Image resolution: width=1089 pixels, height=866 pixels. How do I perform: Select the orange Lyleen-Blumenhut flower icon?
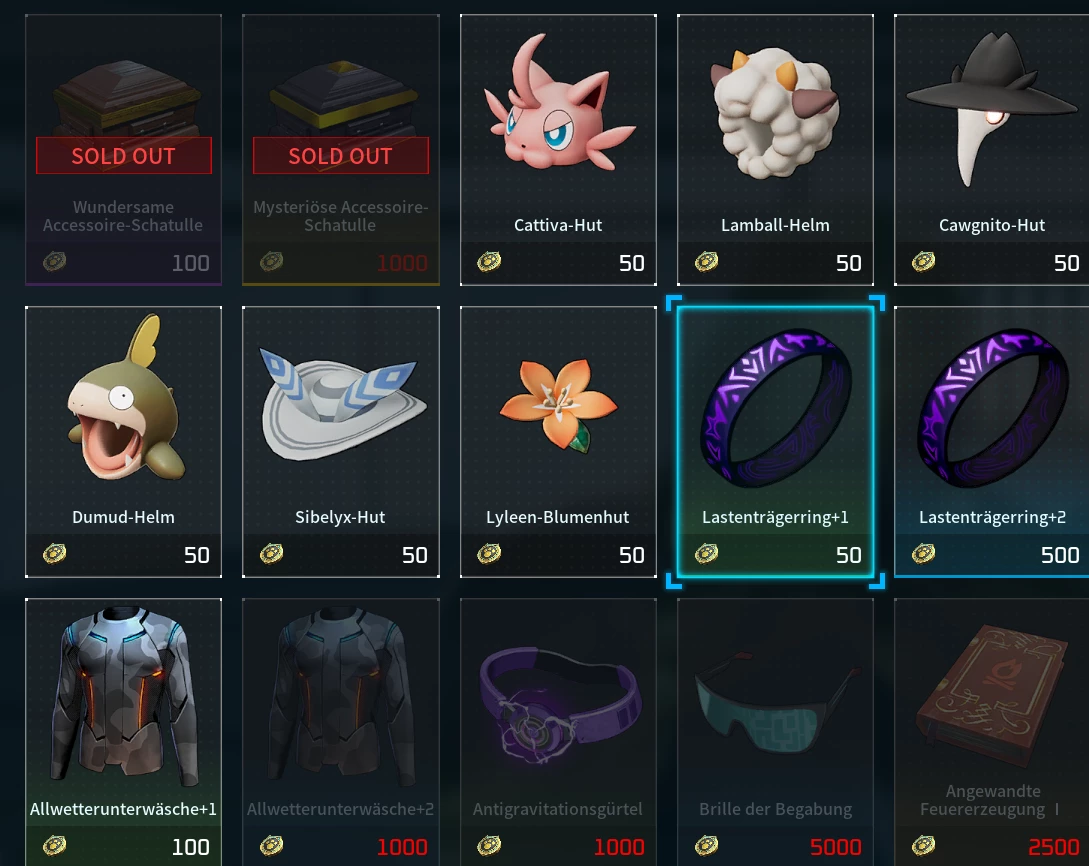click(x=558, y=404)
